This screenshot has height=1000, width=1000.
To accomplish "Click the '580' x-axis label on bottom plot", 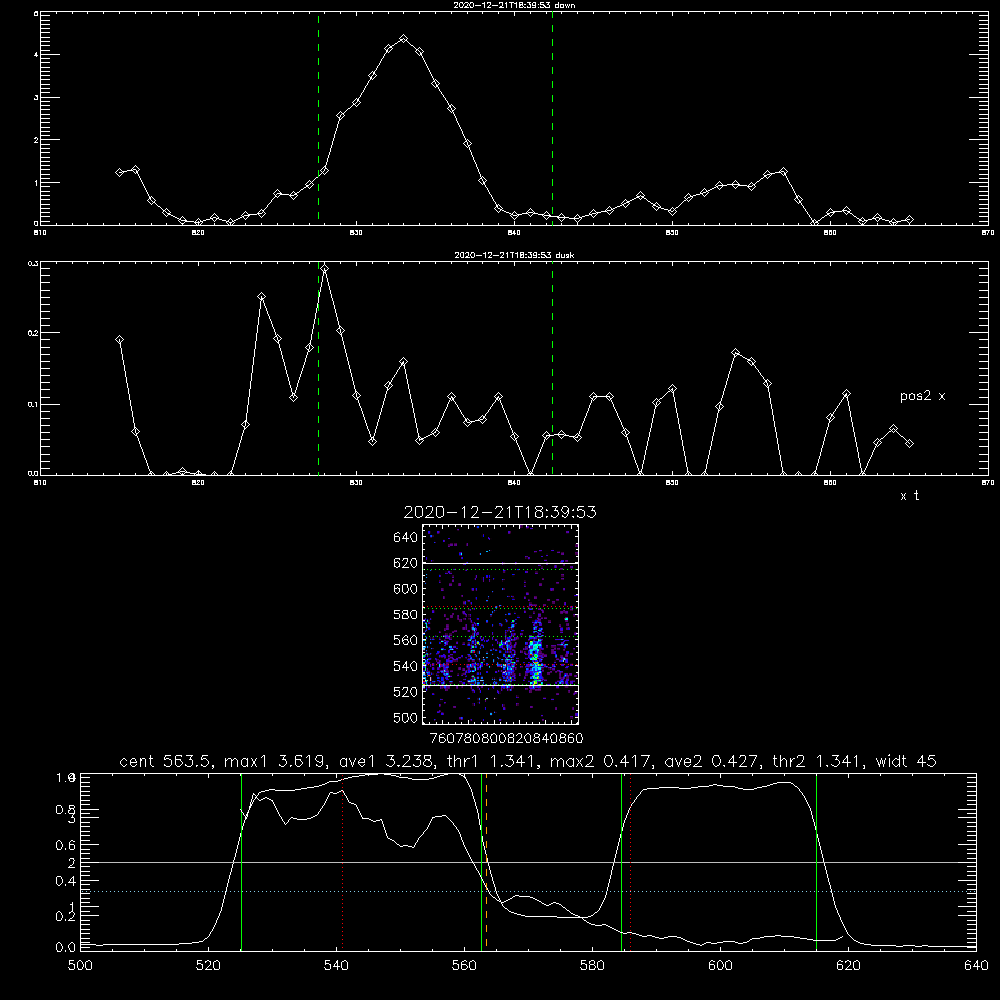I will click(592, 966).
